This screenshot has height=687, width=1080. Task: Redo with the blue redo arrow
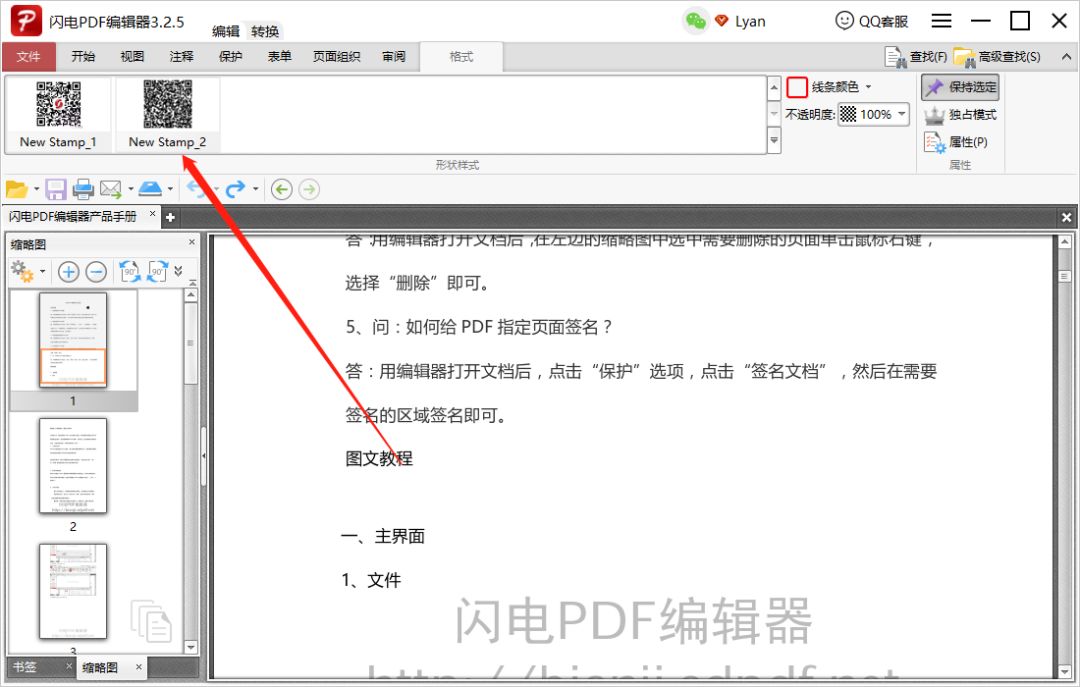tap(236, 189)
